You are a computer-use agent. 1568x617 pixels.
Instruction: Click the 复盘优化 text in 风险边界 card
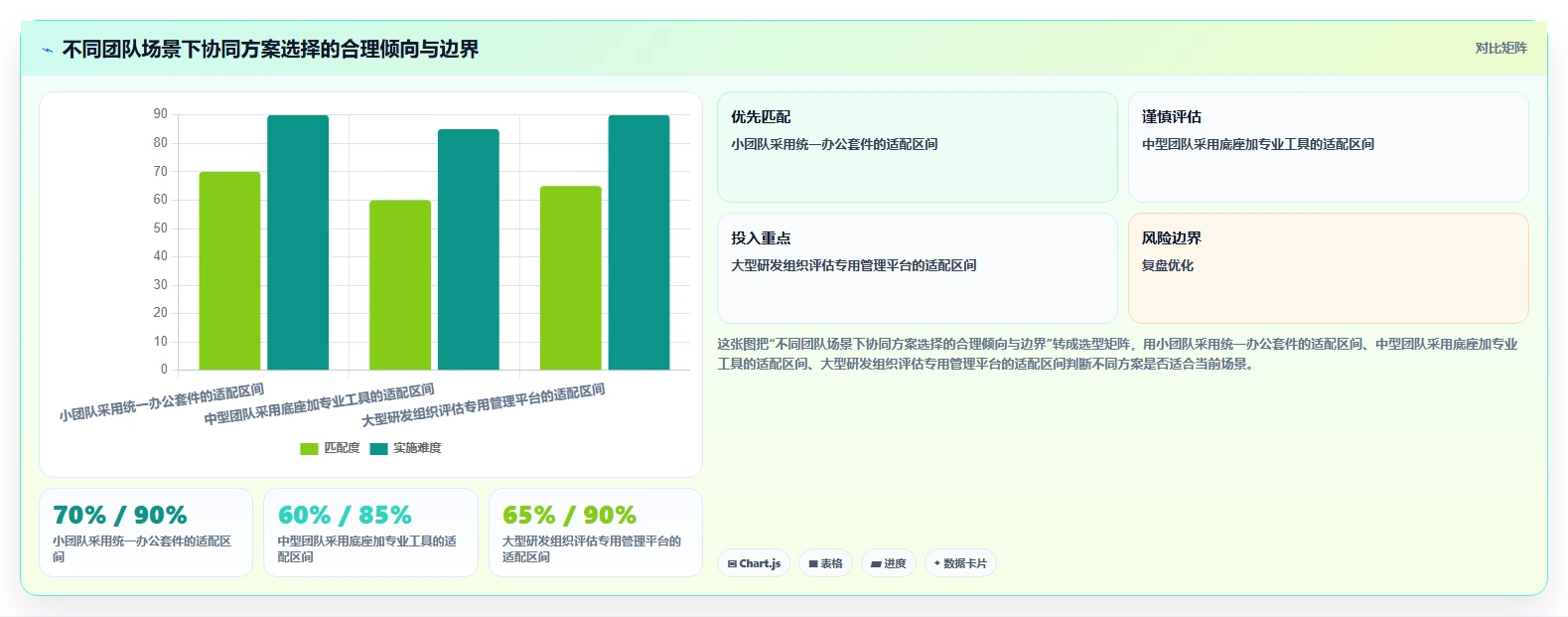point(1168,265)
